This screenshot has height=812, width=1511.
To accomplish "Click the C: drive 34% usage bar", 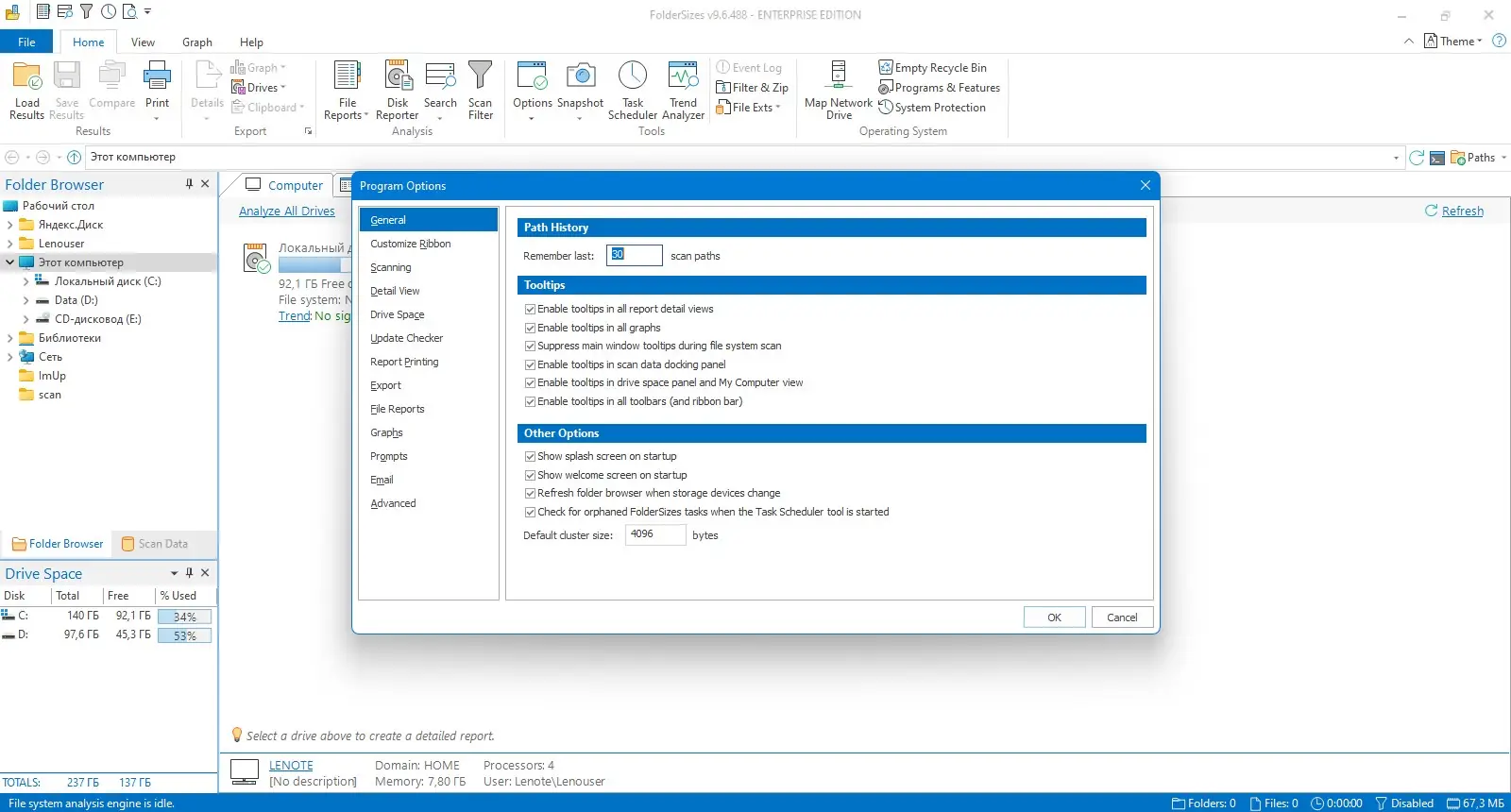I will tap(184, 617).
